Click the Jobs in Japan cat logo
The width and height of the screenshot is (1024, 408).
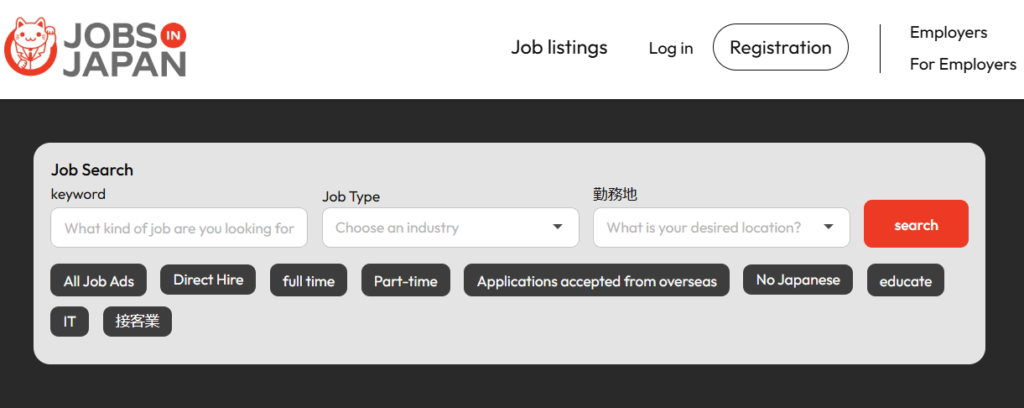95,47
